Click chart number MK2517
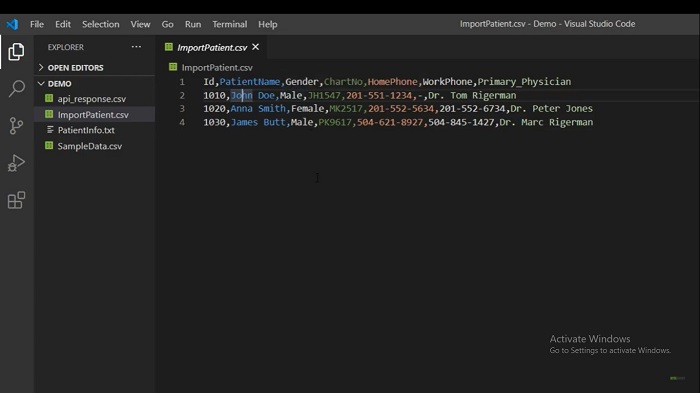 [346, 109]
